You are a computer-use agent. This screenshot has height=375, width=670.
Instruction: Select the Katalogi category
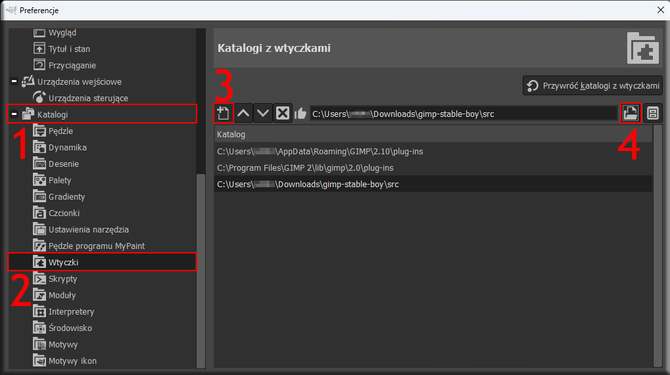pos(102,114)
